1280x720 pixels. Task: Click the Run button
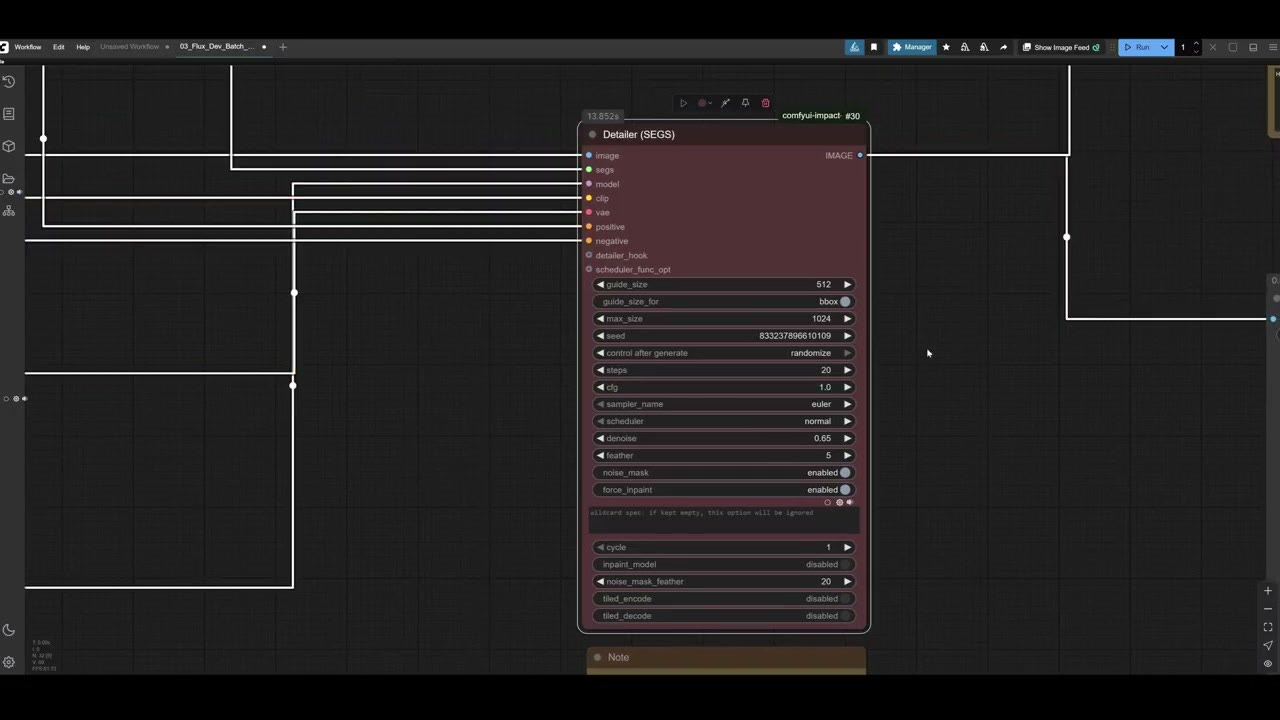pos(1137,47)
